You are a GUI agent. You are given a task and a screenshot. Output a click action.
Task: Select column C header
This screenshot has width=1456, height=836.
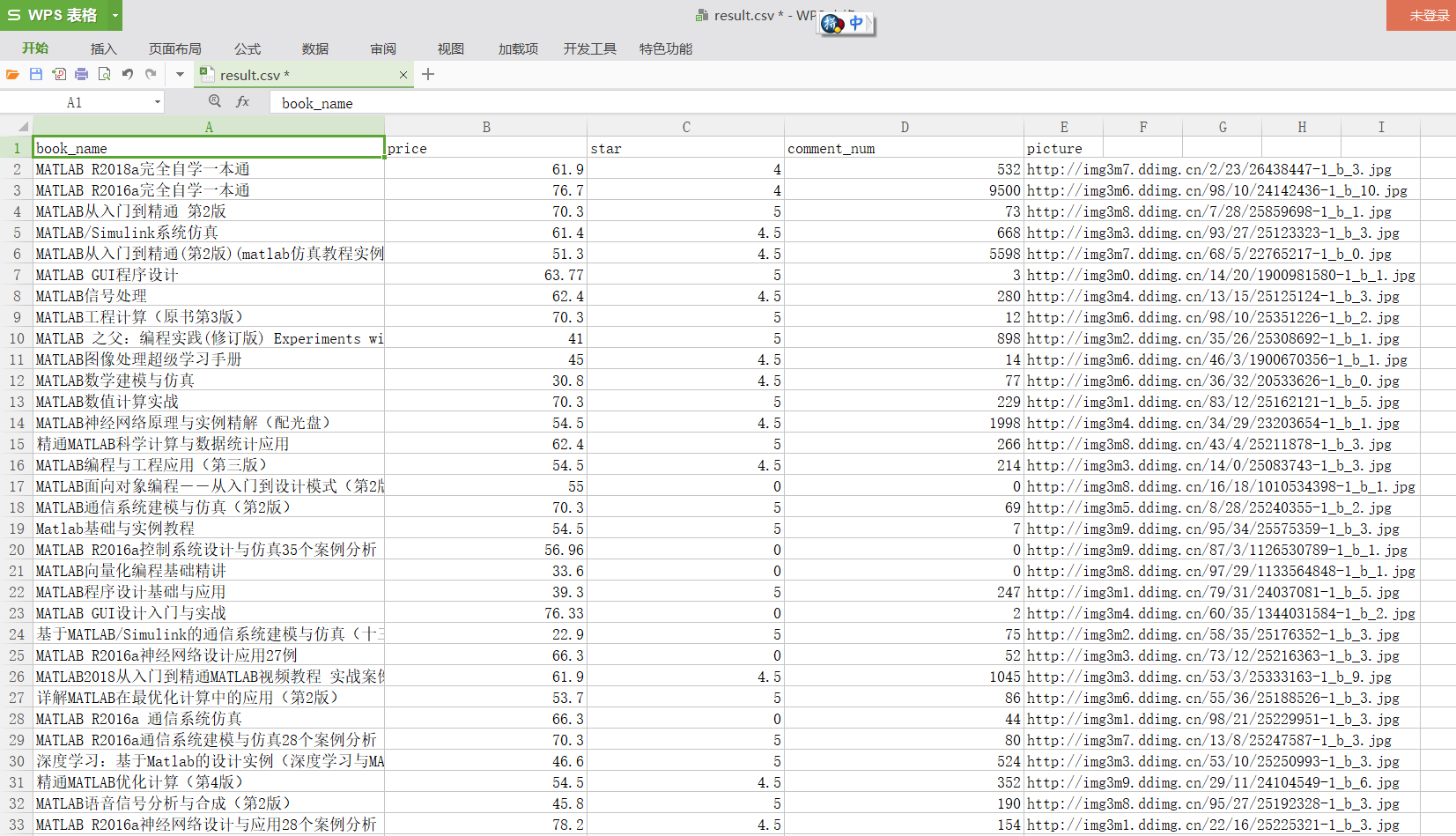[x=686, y=127]
